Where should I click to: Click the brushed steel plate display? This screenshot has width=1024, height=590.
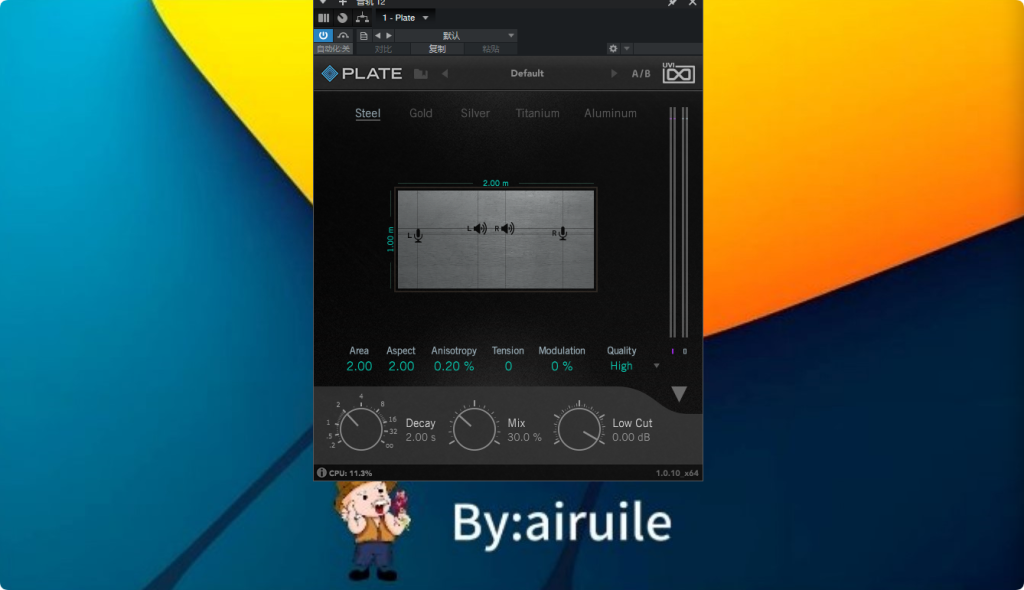coord(496,239)
